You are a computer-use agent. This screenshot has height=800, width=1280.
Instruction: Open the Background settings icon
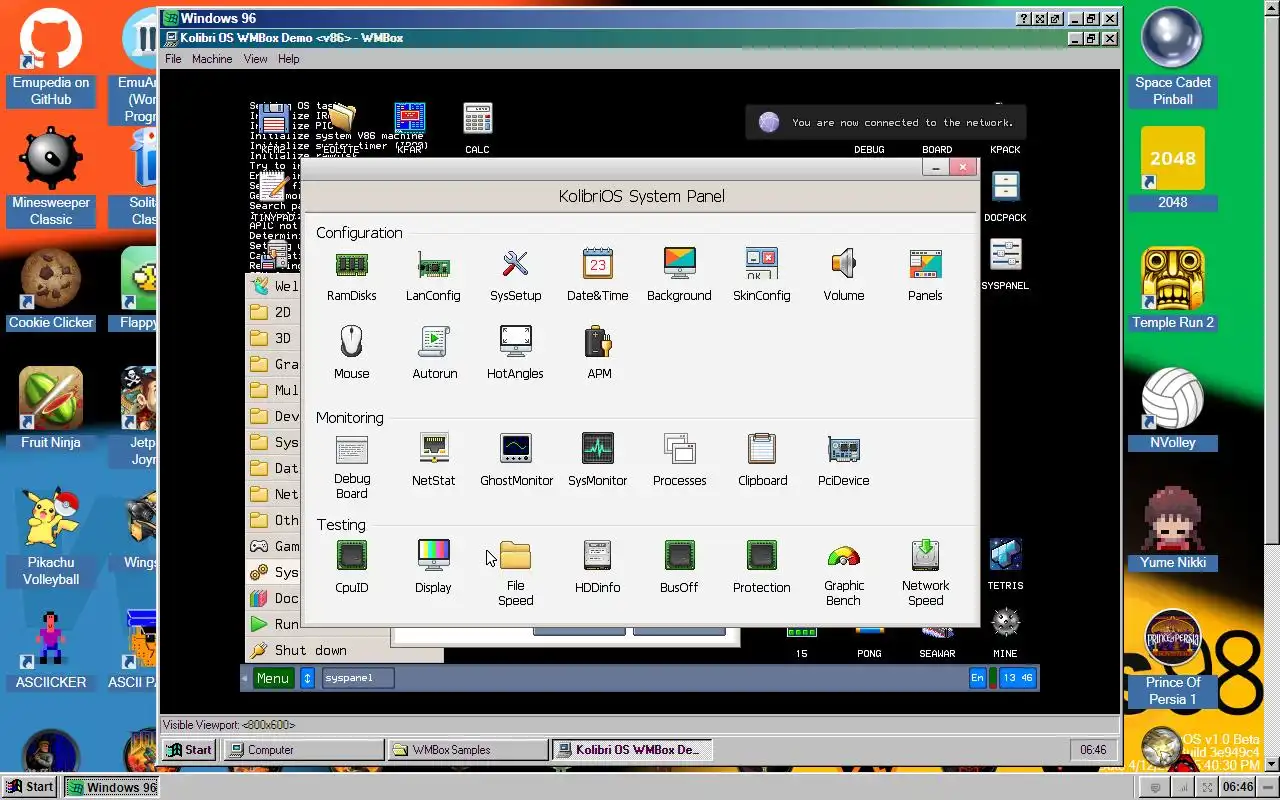(679, 264)
